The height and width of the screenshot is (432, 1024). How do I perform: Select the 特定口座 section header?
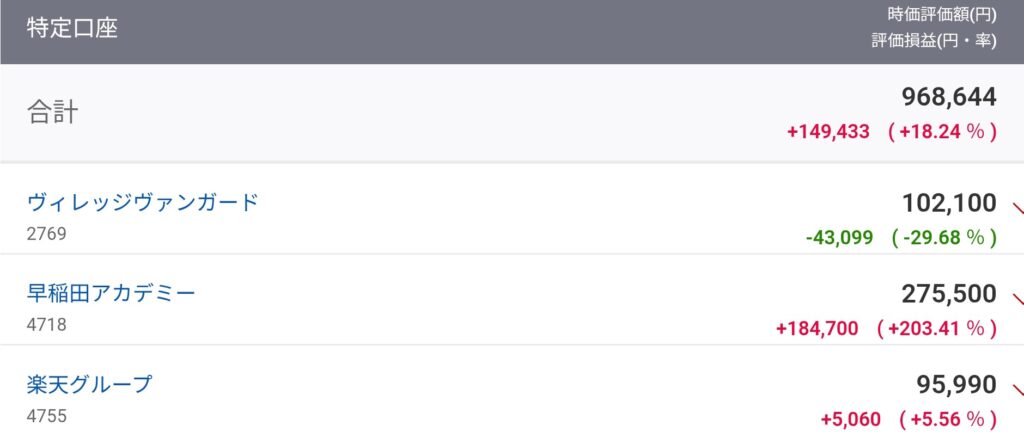[x=72, y=28]
